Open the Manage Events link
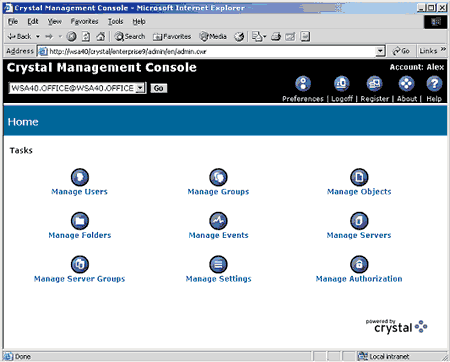 coord(218,235)
